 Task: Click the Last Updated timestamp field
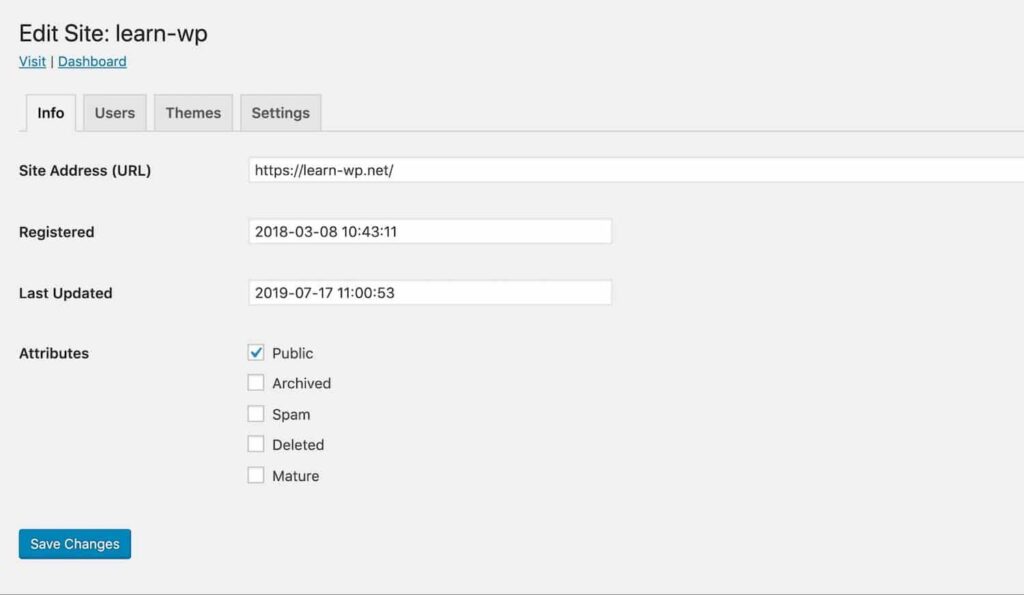pyautogui.click(x=430, y=292)
